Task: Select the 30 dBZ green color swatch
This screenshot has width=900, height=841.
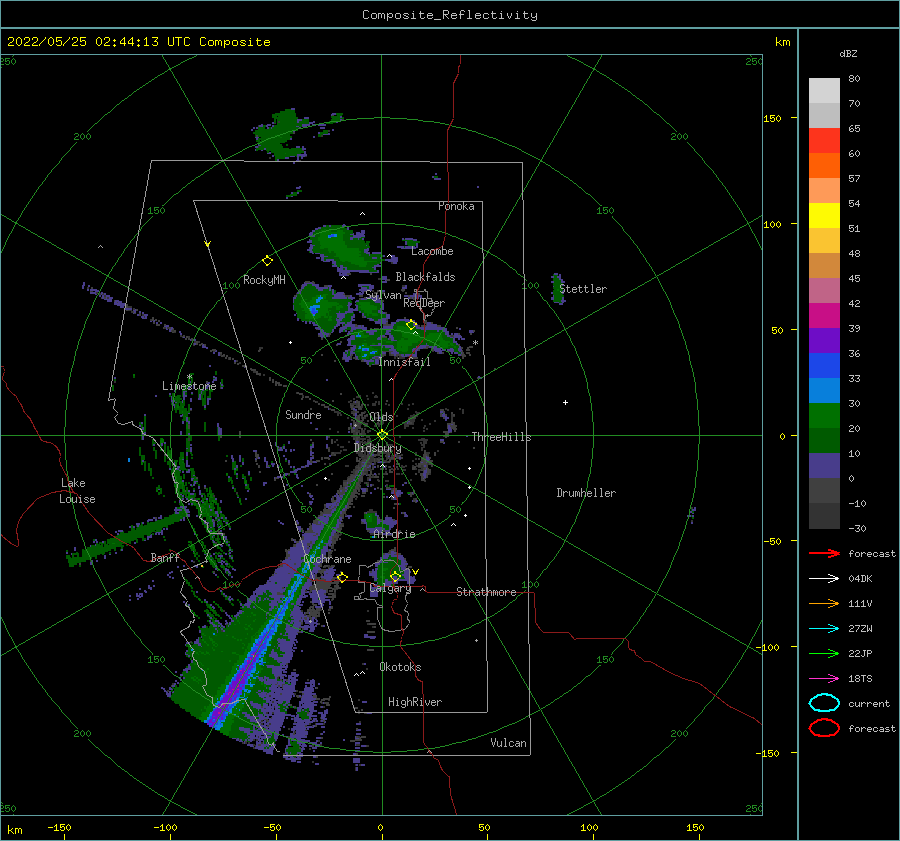Action: tap(824, 415)
